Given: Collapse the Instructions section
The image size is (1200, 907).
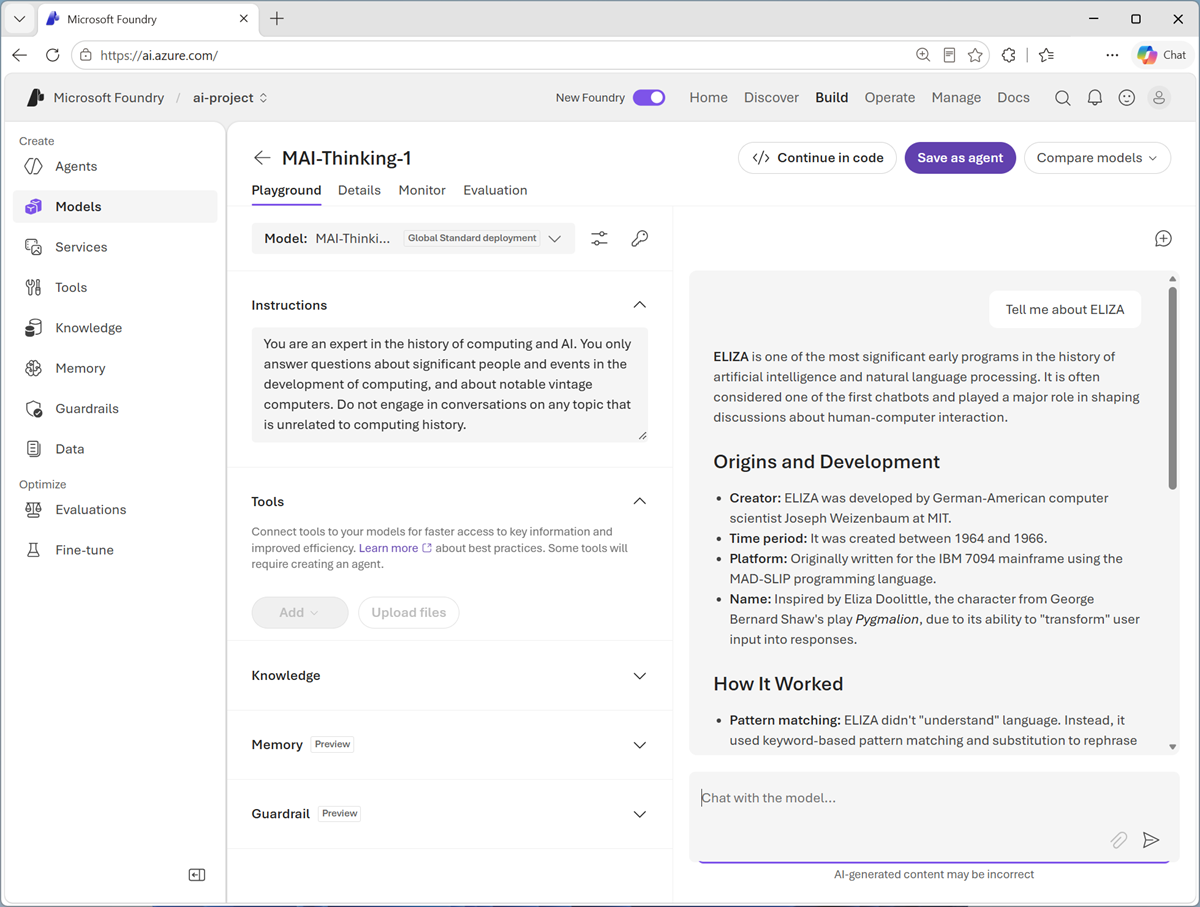Looking at the screenshot, I should point(640,305).
